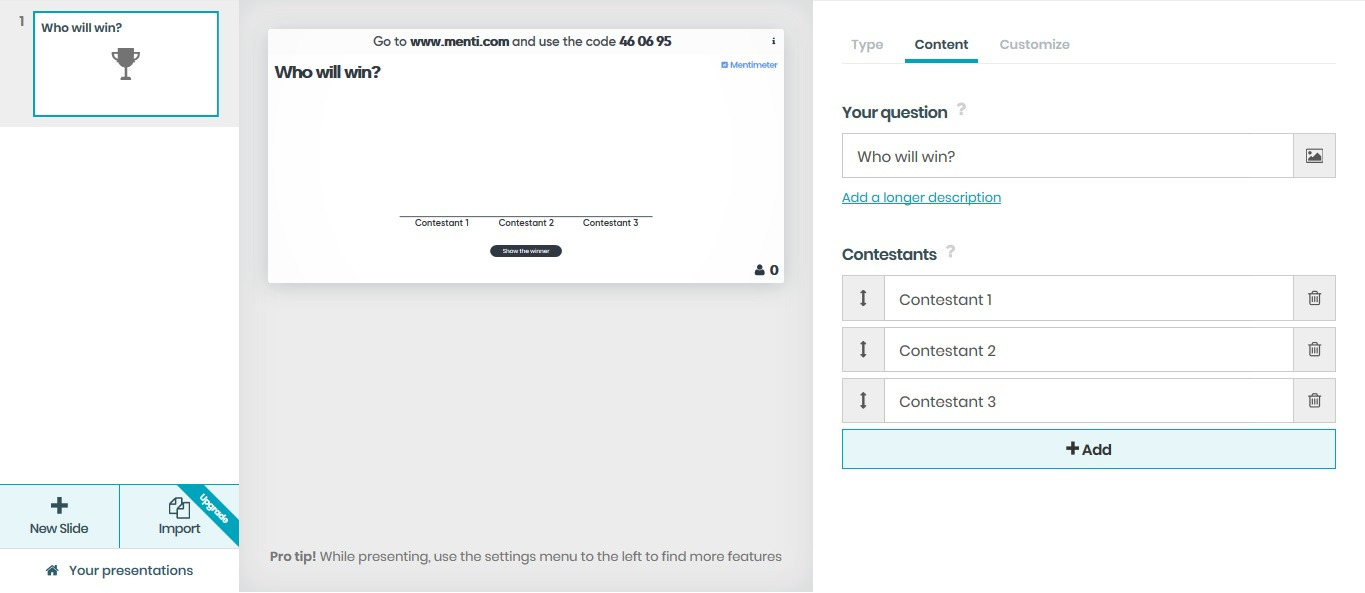Select slide 1 thumbnail Who will win?

[126, 64]
